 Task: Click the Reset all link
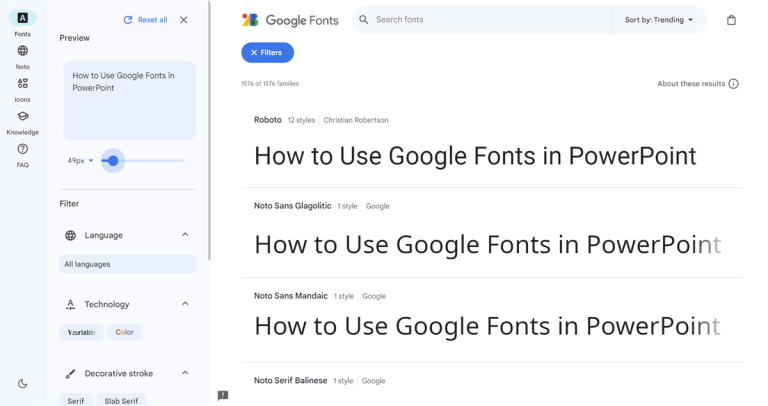(x=152, y=20)
